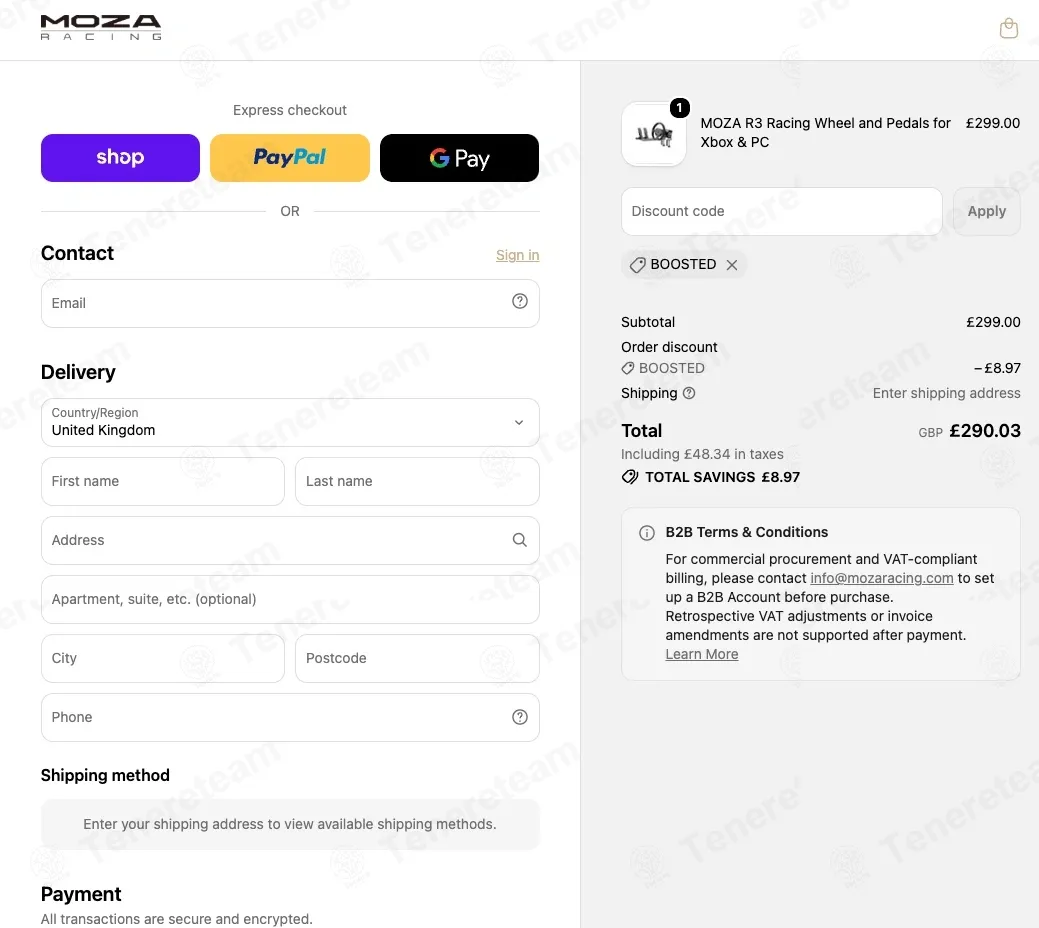
Task: Follow the Learn More link
Action: coord(702,654)
